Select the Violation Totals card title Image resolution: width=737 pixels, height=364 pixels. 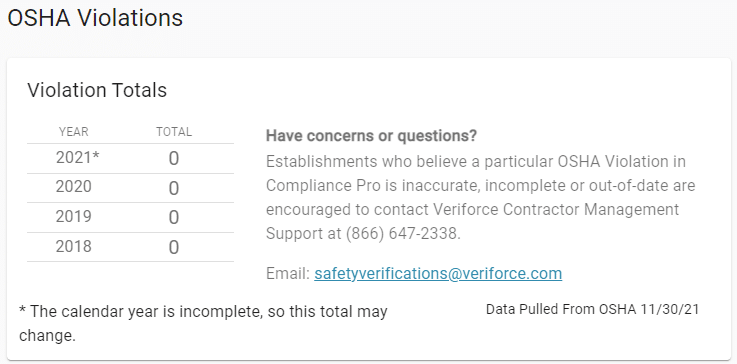(97, 90)
